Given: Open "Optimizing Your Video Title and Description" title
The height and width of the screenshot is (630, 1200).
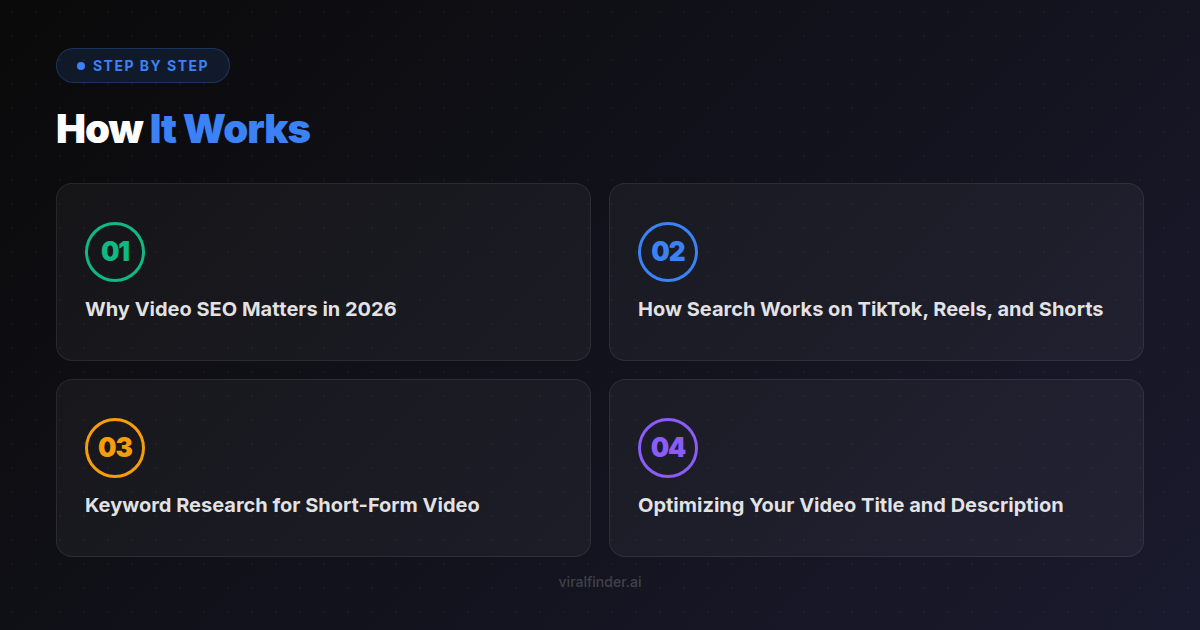Looking at the screenshot, I should pyautogui.click(x=850, y=505).
